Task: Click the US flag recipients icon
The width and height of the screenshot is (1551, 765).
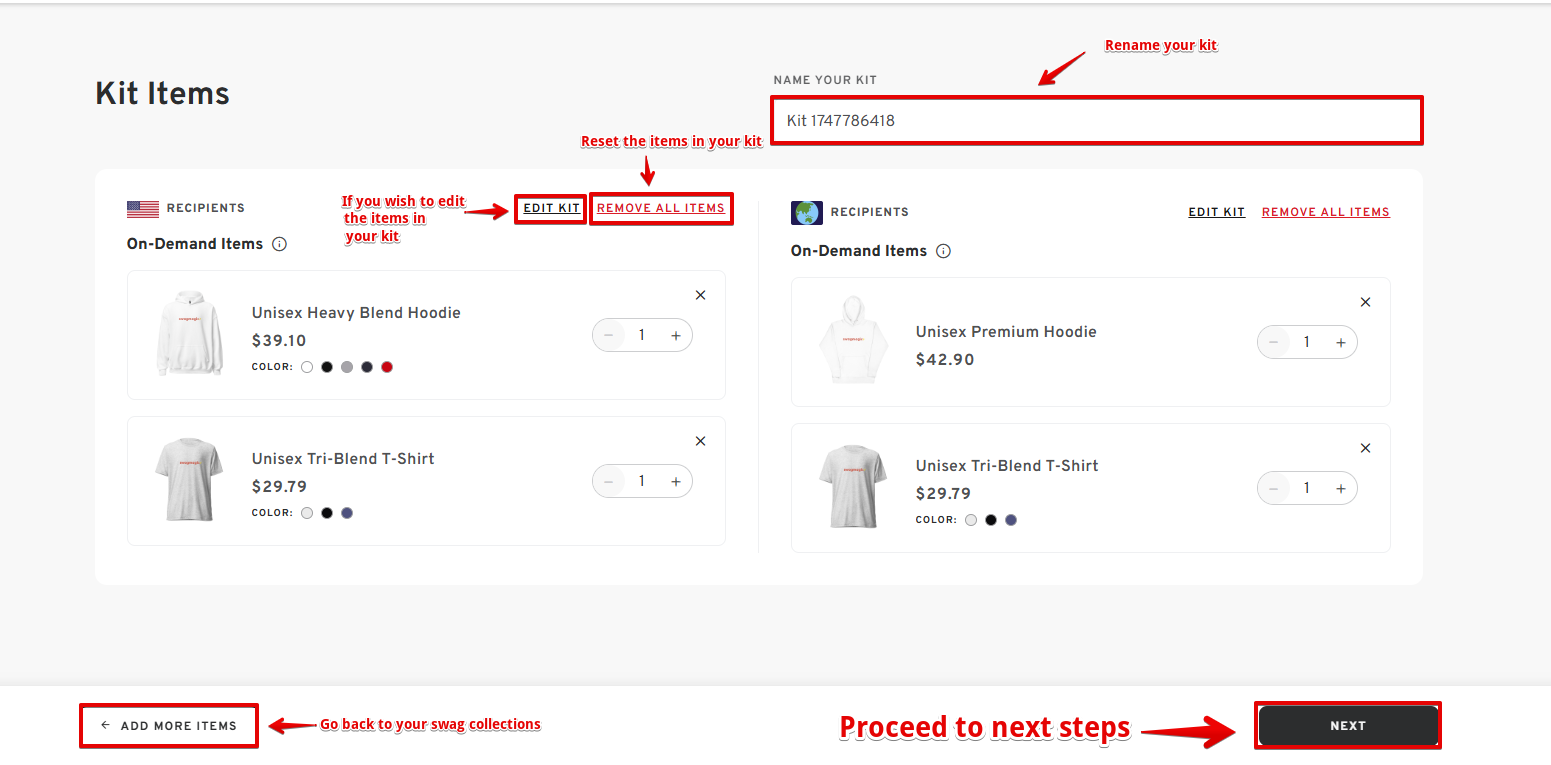Action: (143, 209)
